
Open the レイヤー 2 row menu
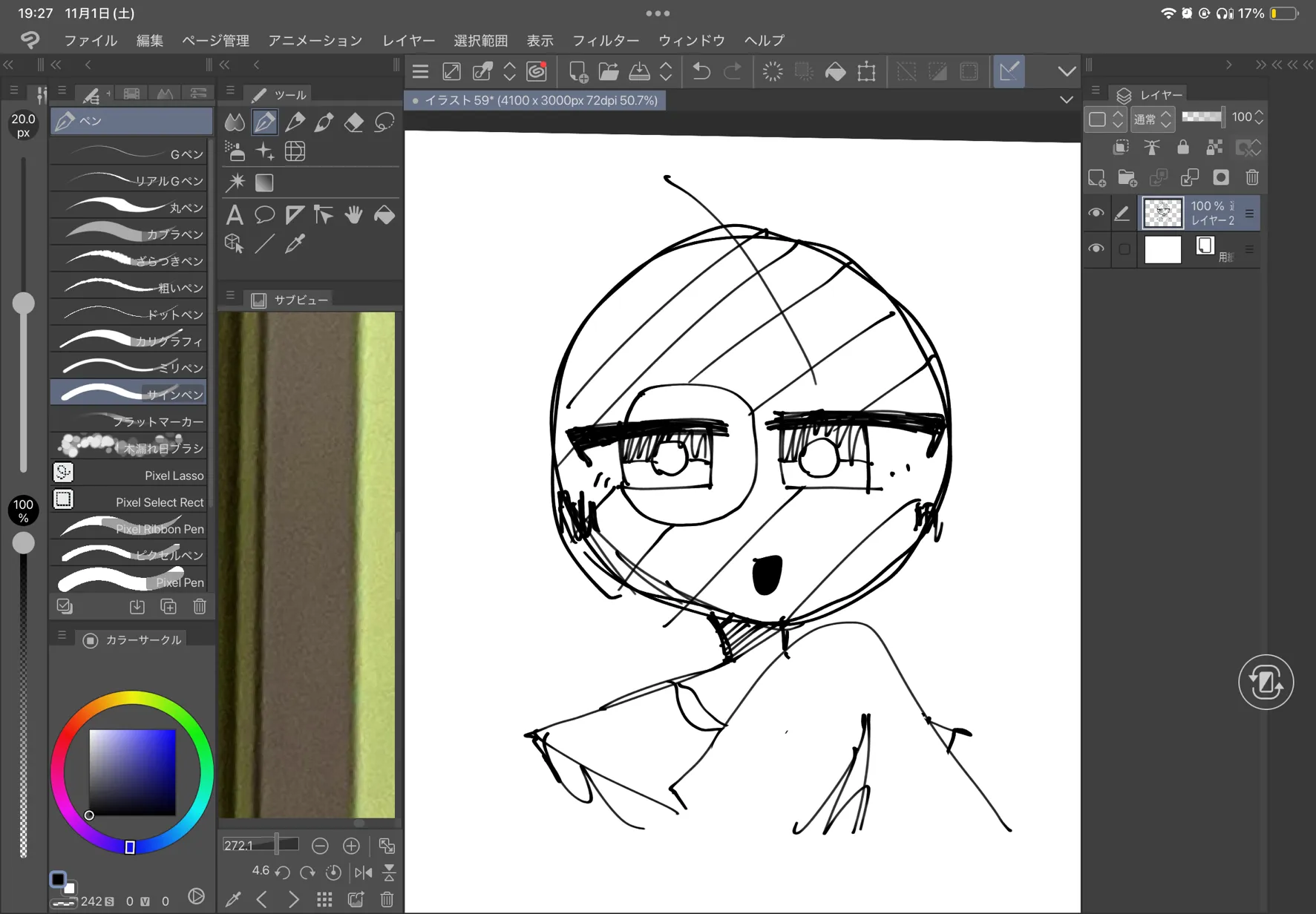point(1249,214)
